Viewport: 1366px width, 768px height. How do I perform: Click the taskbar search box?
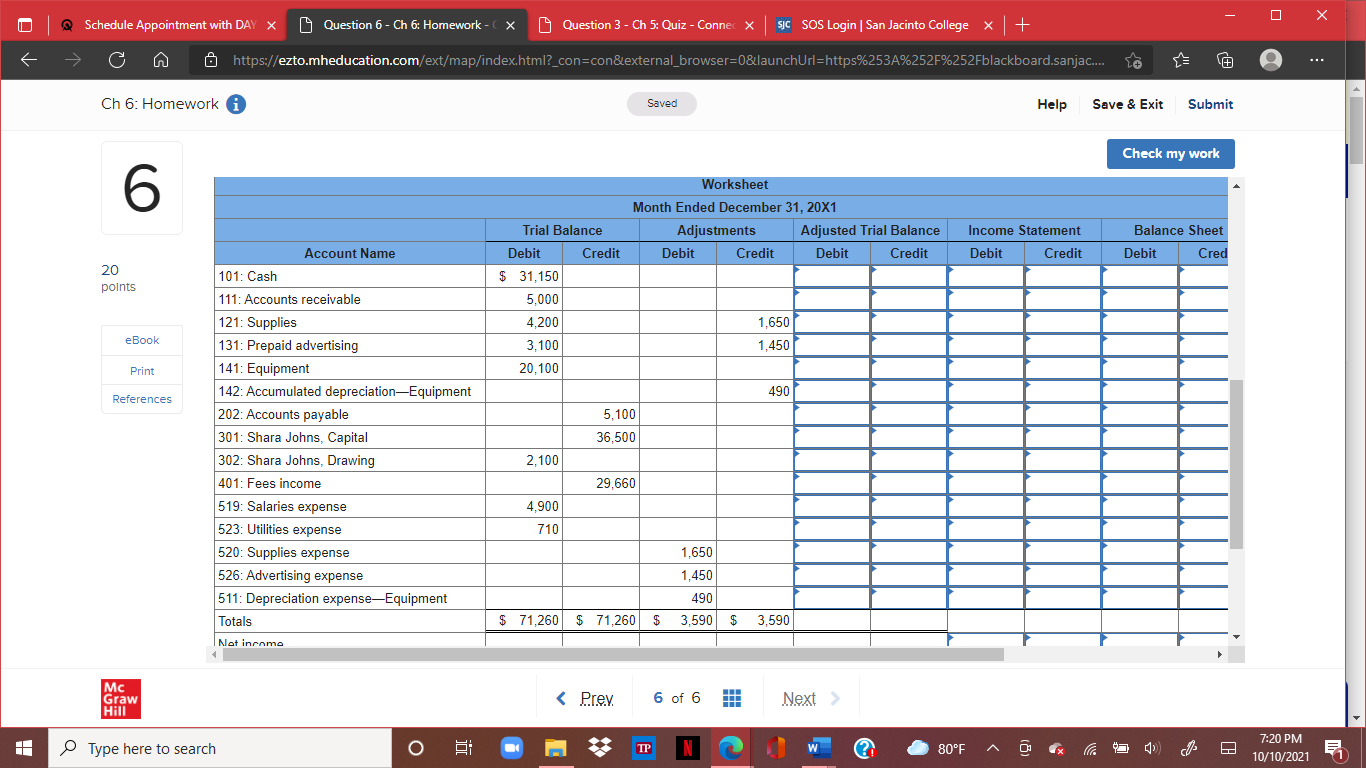pos(220,748)
